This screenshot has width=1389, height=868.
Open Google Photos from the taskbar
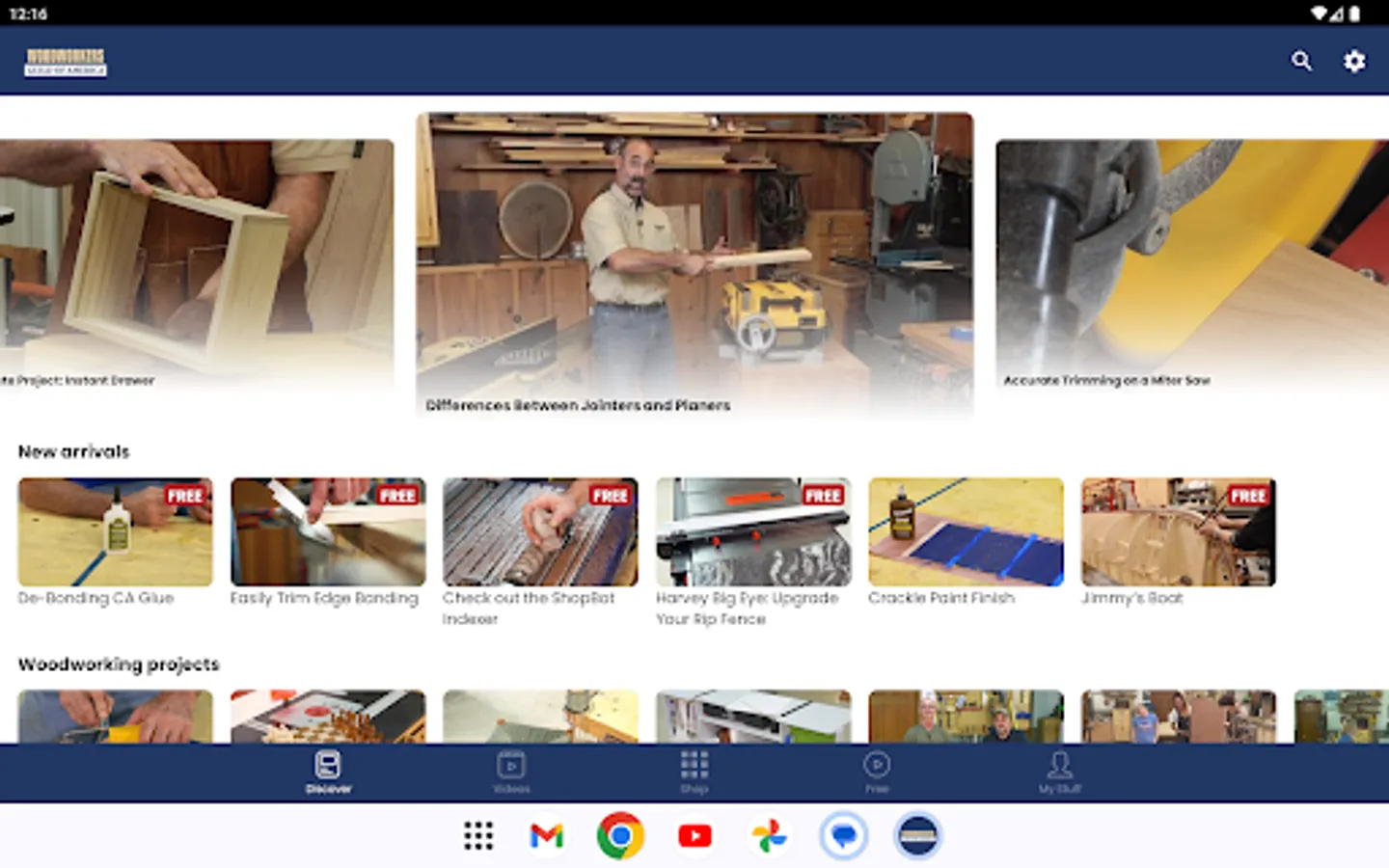tap(769, 836)
